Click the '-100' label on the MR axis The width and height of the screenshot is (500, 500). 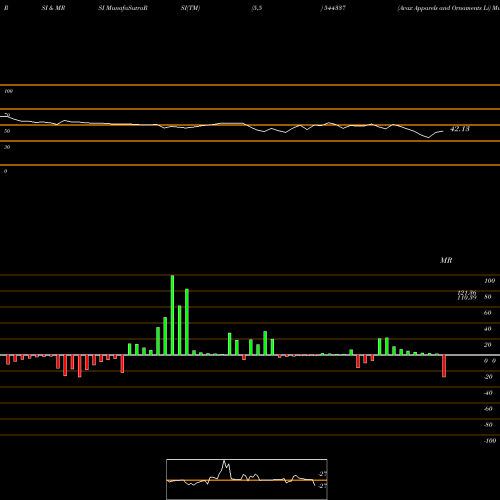coord(490,441)
